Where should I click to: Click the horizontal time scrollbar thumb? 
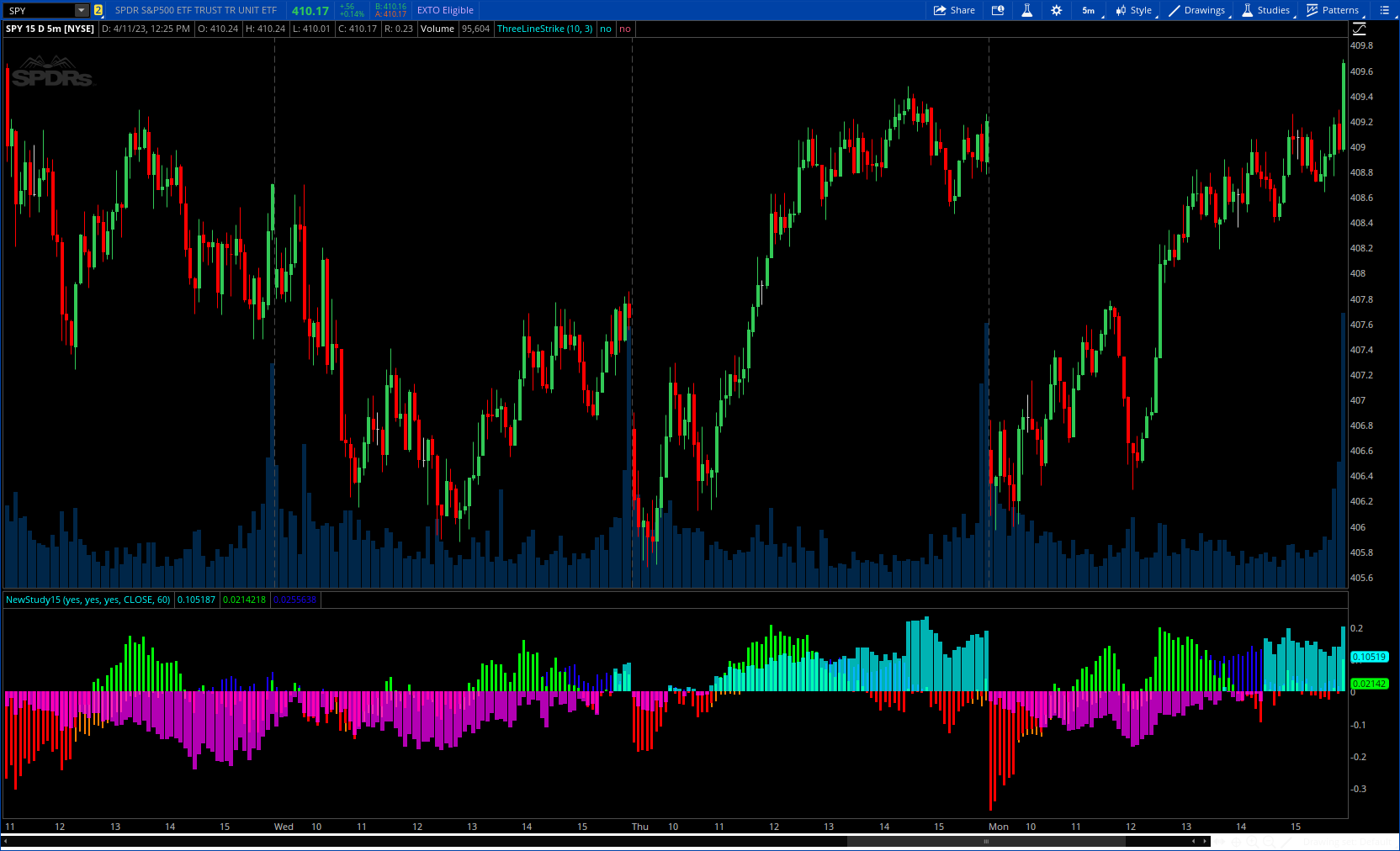point(985,841)
